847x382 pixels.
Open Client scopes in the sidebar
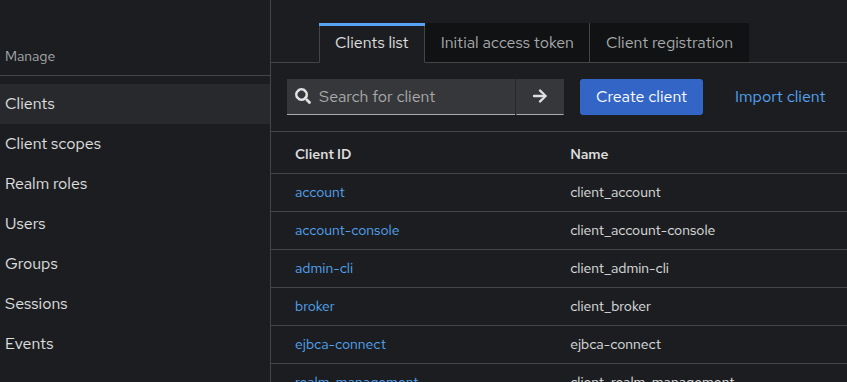[135, 144]
